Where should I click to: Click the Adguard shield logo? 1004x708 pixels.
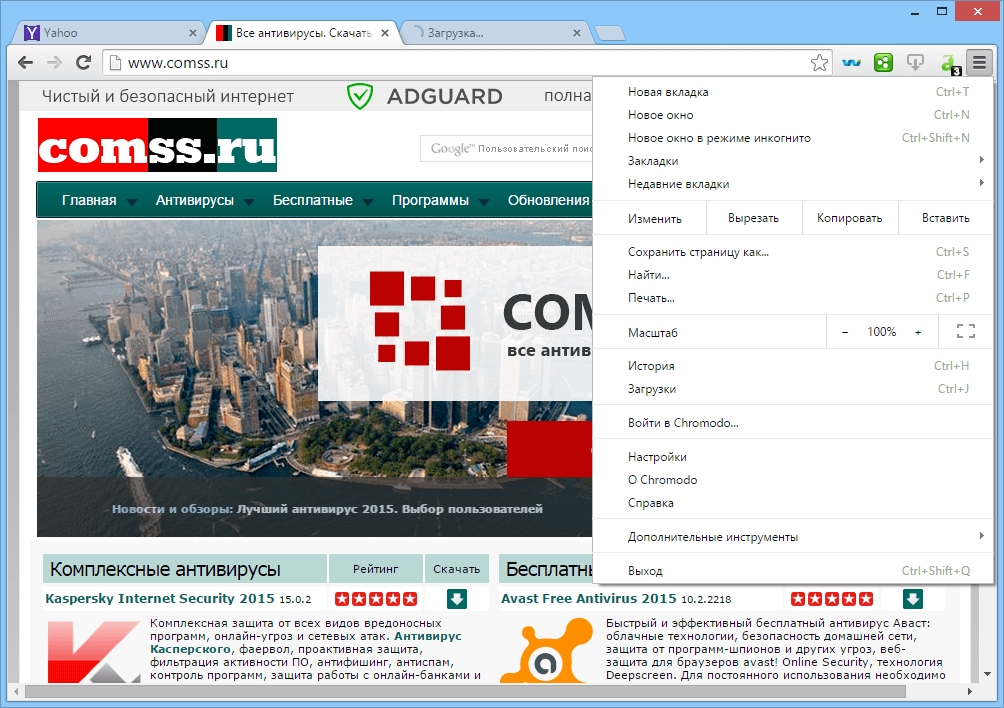click(x=360, y=97)
